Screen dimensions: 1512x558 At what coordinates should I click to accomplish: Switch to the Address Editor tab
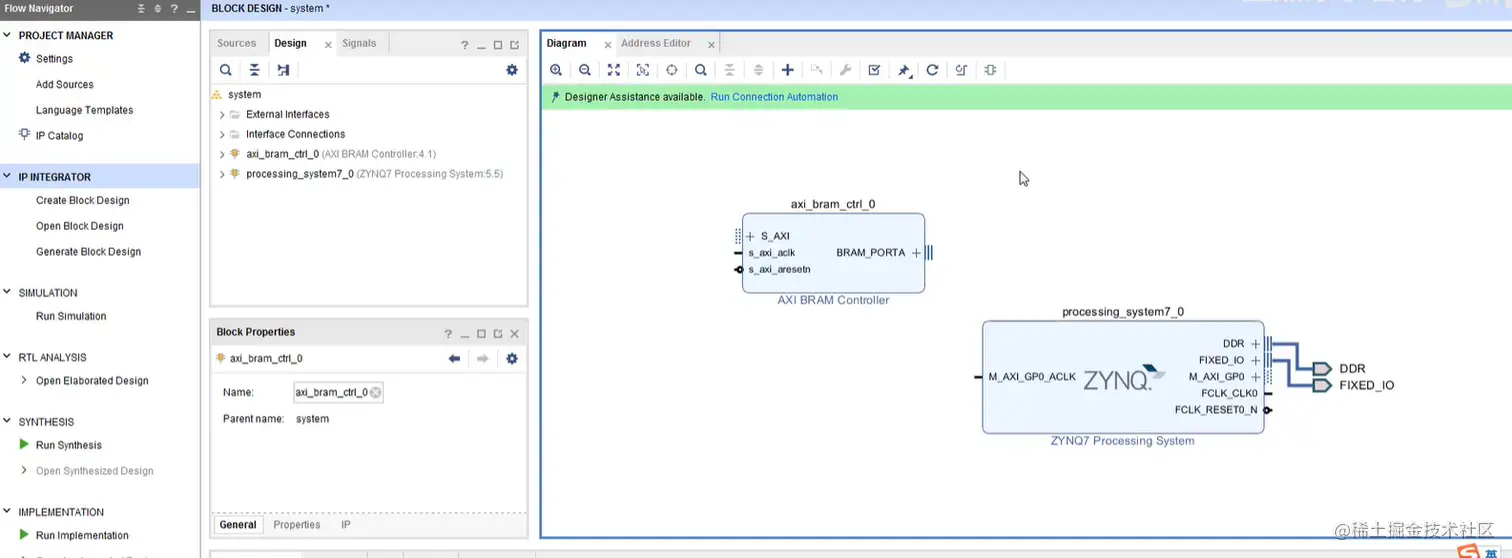click(656, 43)
